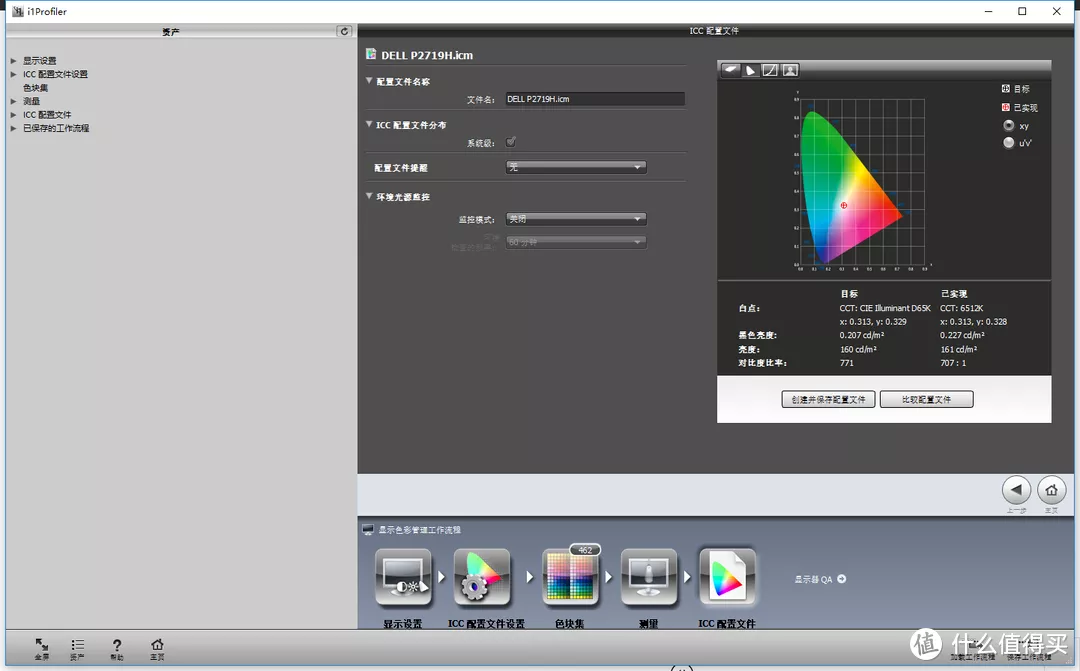The width and height of the screenshot is (1080, 671).
Task: Open the 测量 measurement workflow icon
Action: (649, 577)
